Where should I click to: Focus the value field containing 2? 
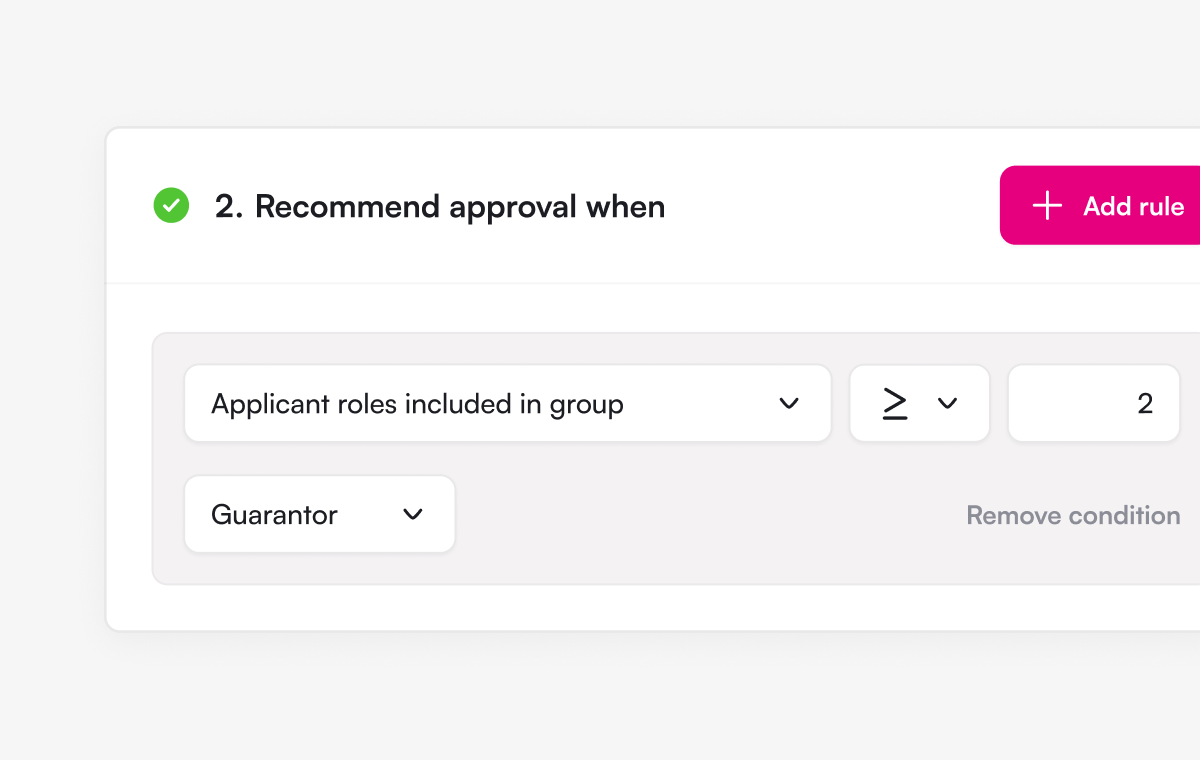1094,403
